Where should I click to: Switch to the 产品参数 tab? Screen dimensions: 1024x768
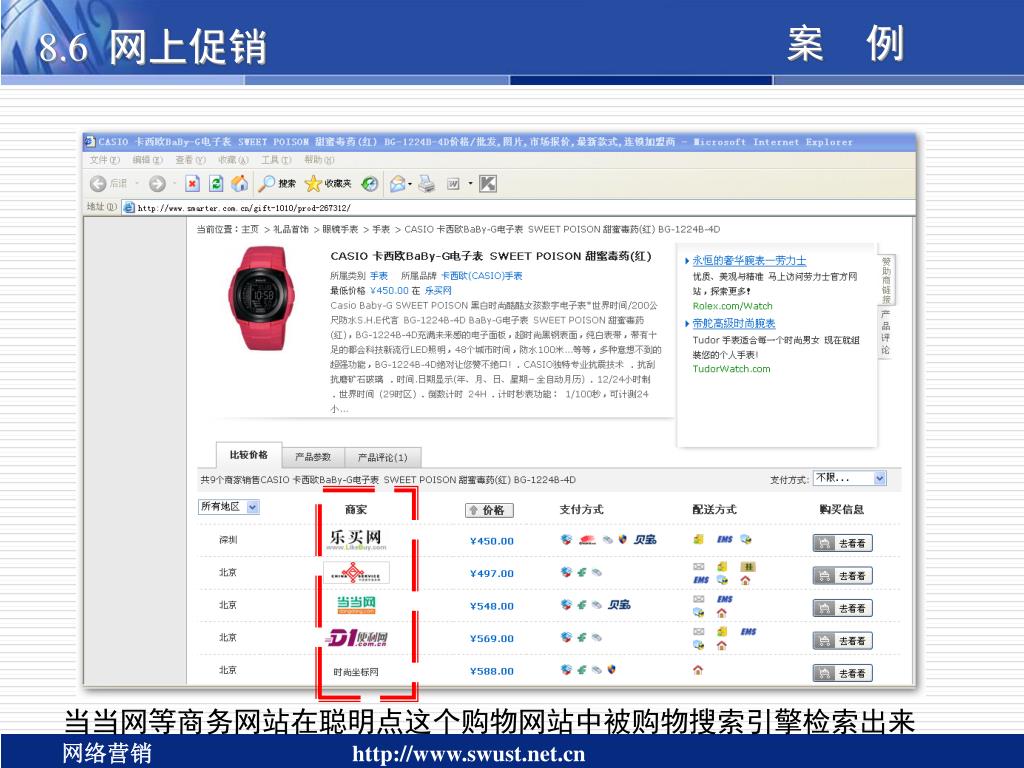[313, 457]
